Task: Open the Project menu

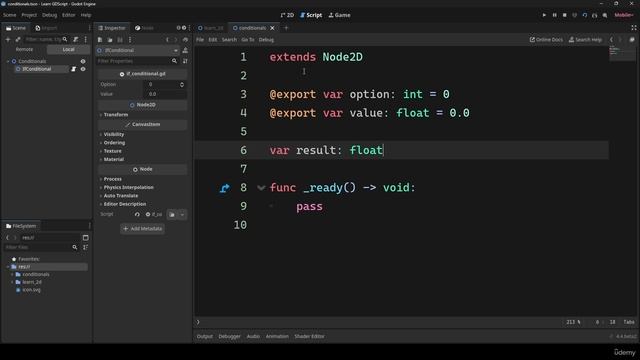Action: tap(29, 15)
